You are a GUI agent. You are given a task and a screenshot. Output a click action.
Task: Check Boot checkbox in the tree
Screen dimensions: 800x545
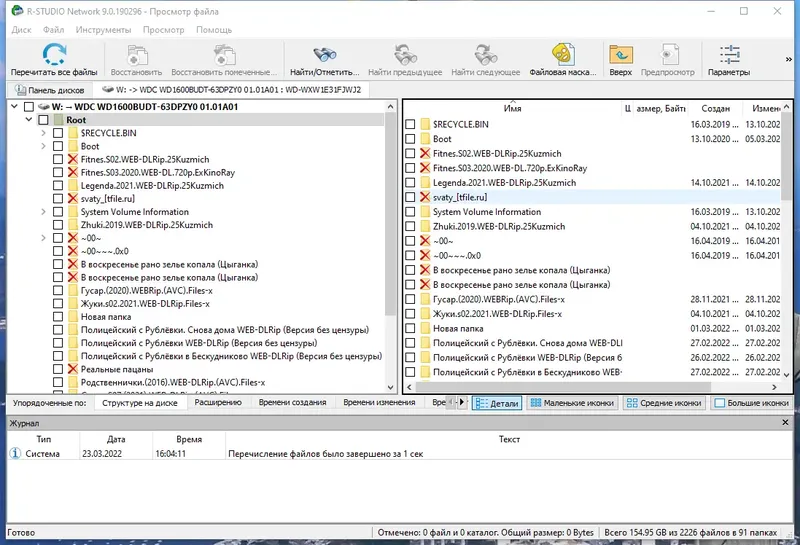click(58, 146)
